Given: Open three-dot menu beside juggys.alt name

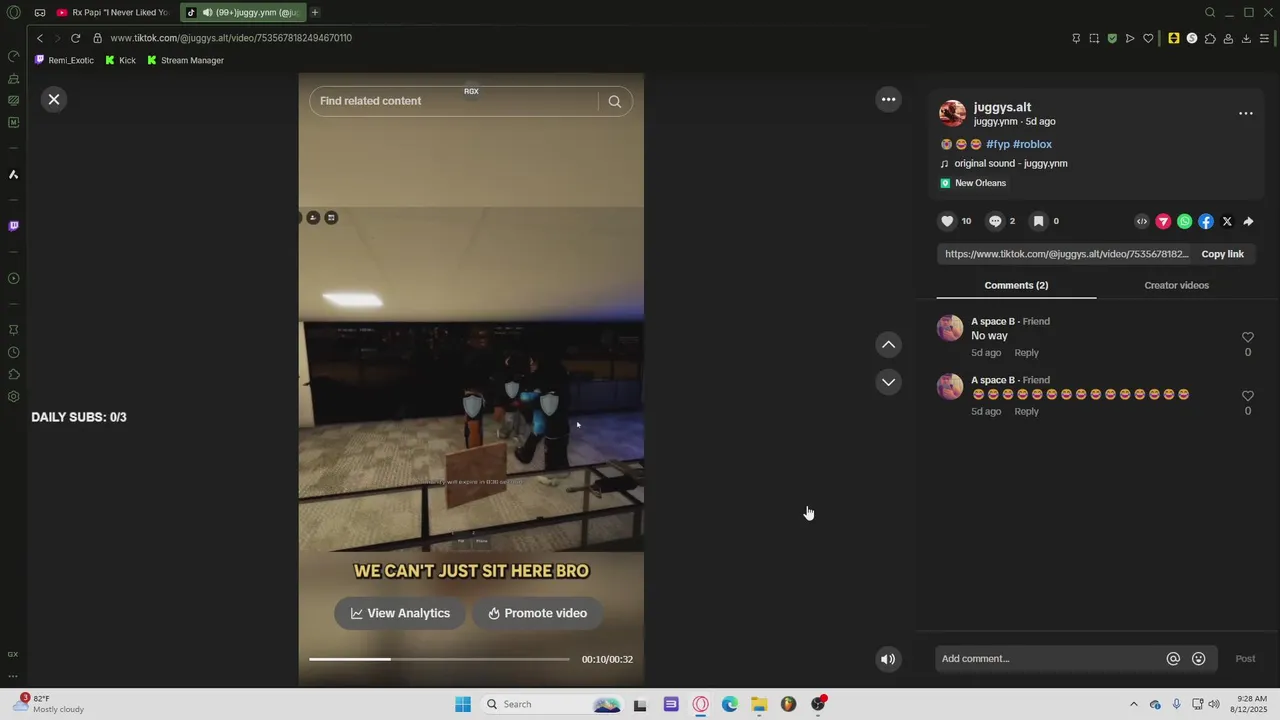Looking at the screenshot, I should (x=1246, y=113).
